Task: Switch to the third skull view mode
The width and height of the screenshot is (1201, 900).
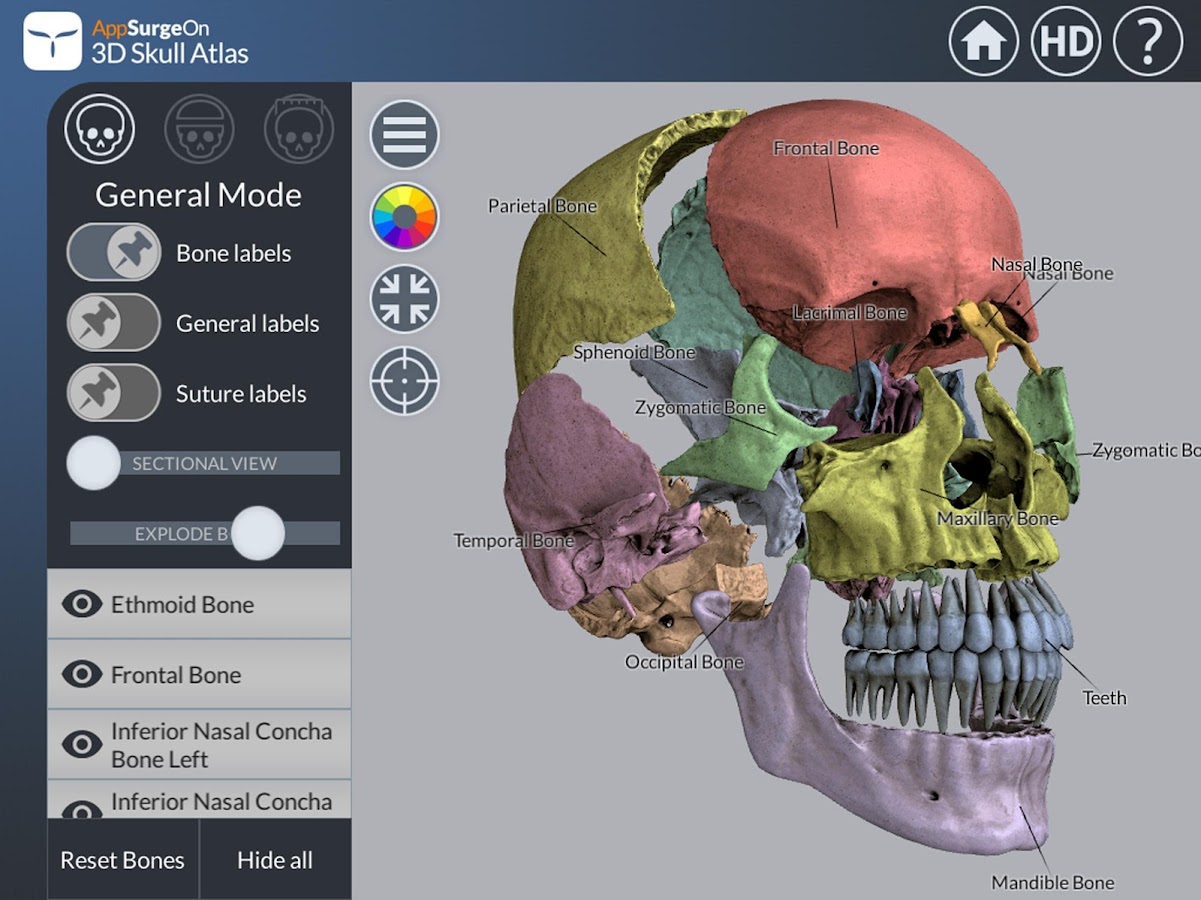Action: pos(297,128)
